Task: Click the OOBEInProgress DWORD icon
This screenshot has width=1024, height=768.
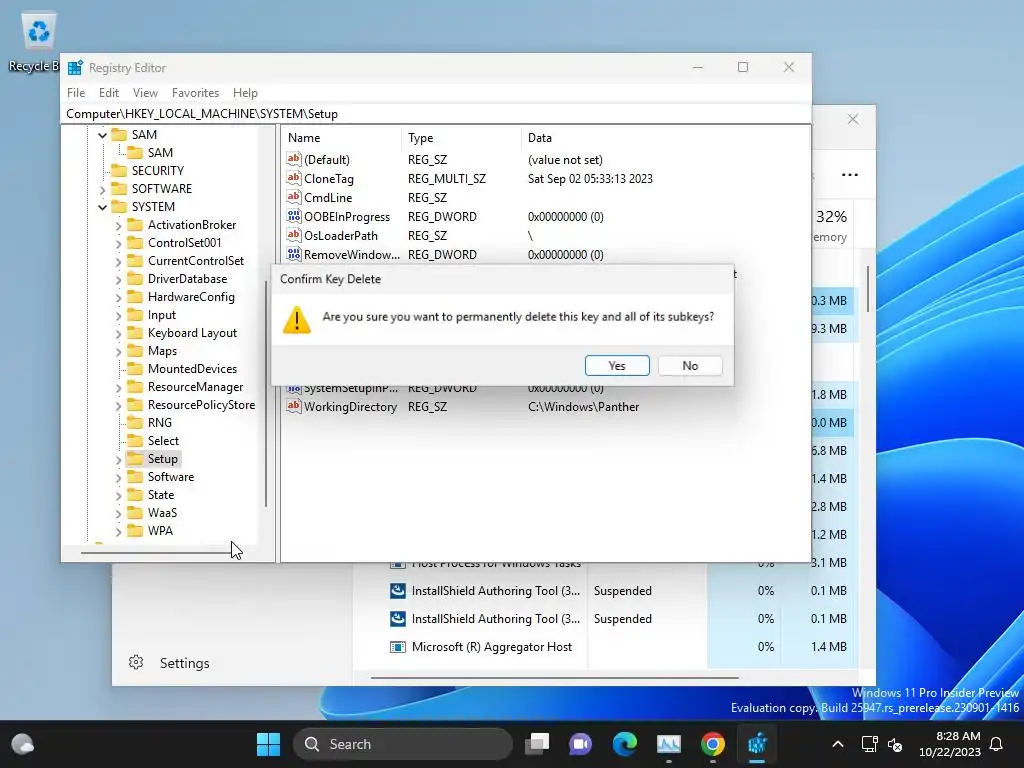Action: pyautogui.click(x=294, y=216)
